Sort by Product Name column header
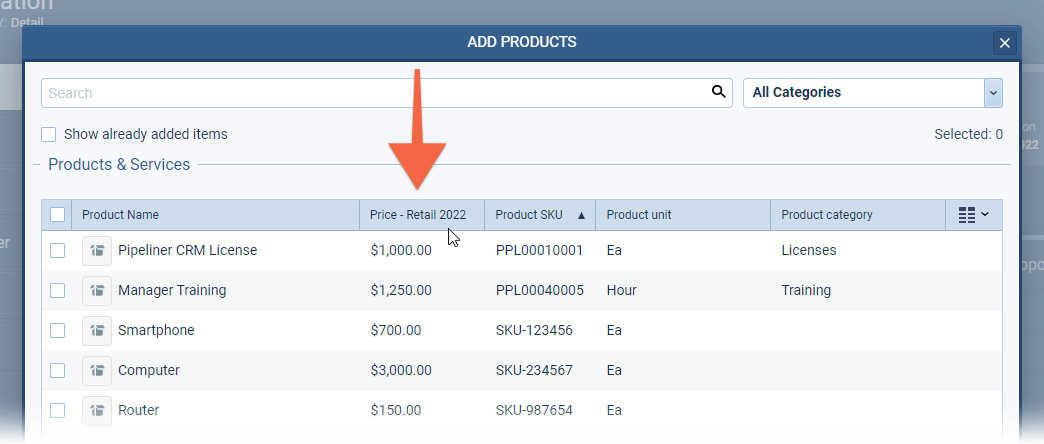The width and height of the screenshot is (1044, 444). click(x=120, y=215)
